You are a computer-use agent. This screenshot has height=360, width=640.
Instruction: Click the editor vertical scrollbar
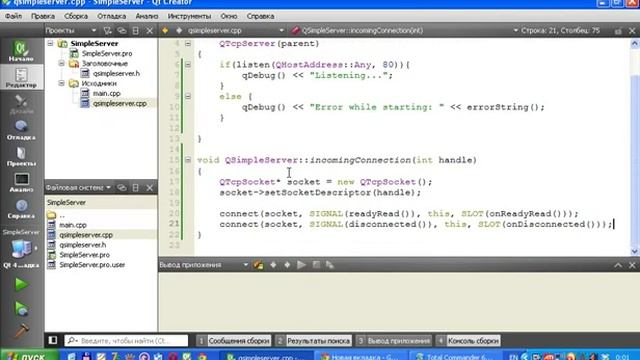635,147
